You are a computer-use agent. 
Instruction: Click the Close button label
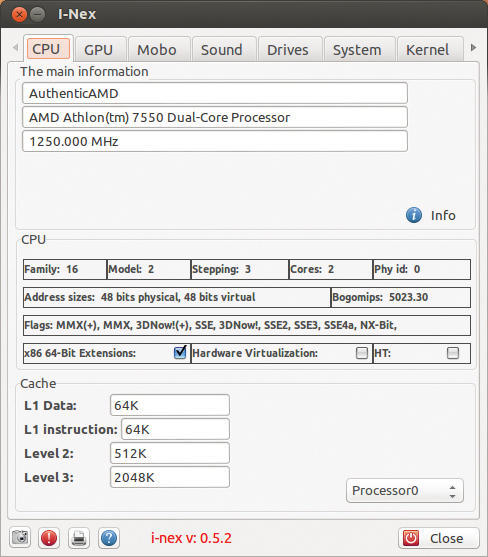pyautogui.click(x=446, y=539)
